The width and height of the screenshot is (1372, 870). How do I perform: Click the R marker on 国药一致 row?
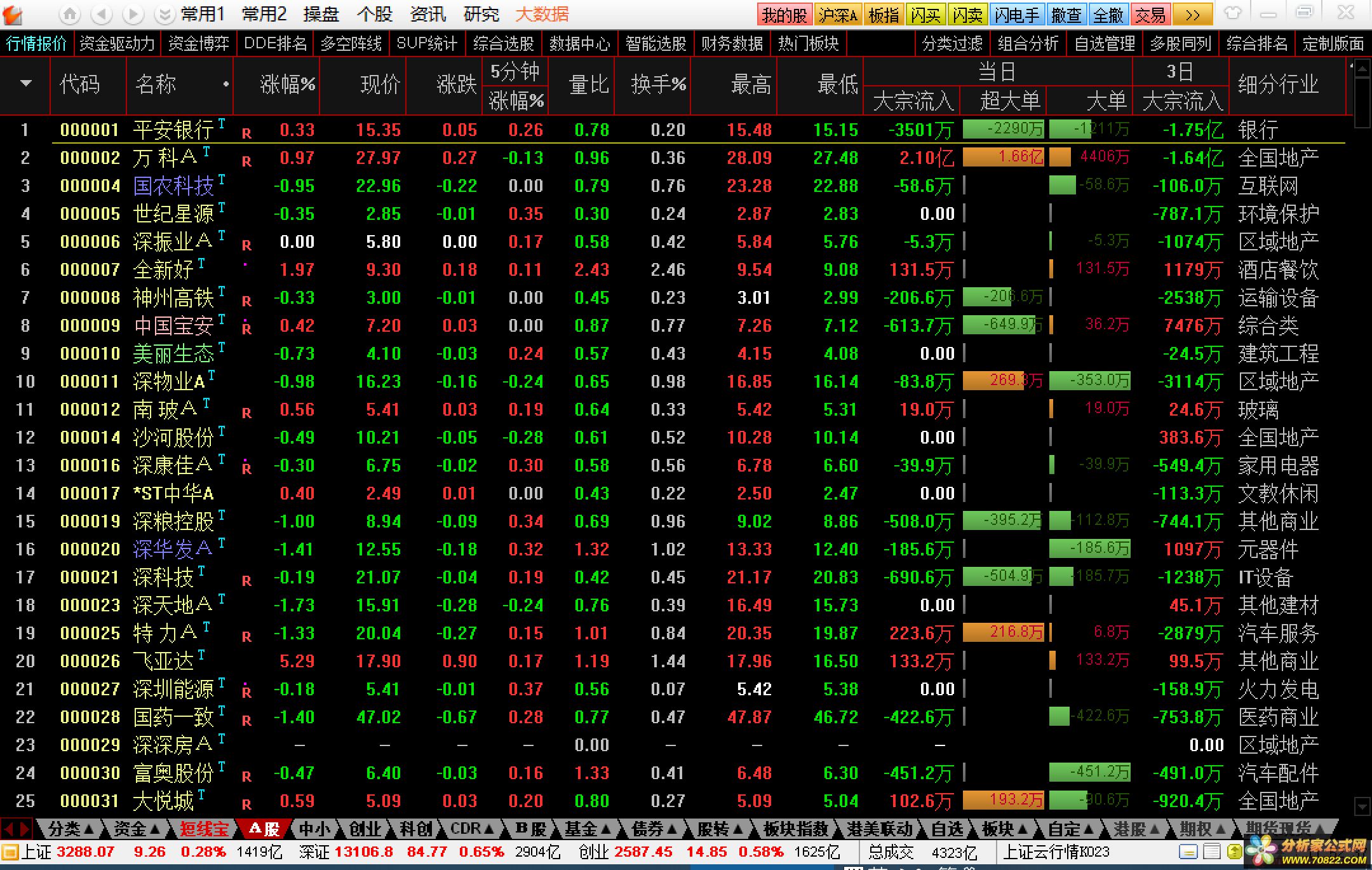(246, 721)
